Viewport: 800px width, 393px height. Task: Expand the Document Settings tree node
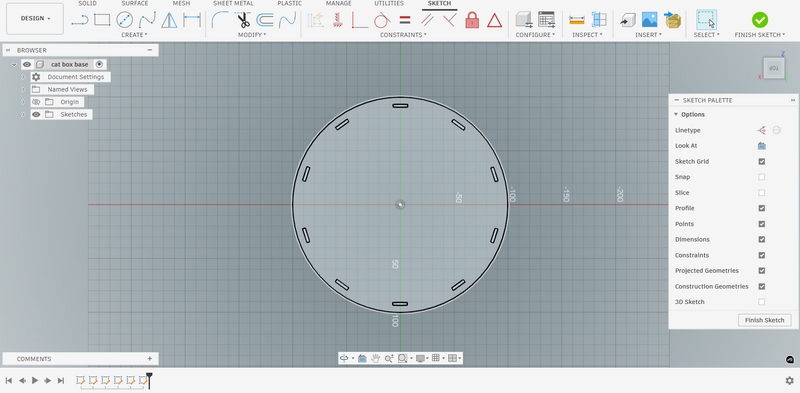tap(23, 77)
